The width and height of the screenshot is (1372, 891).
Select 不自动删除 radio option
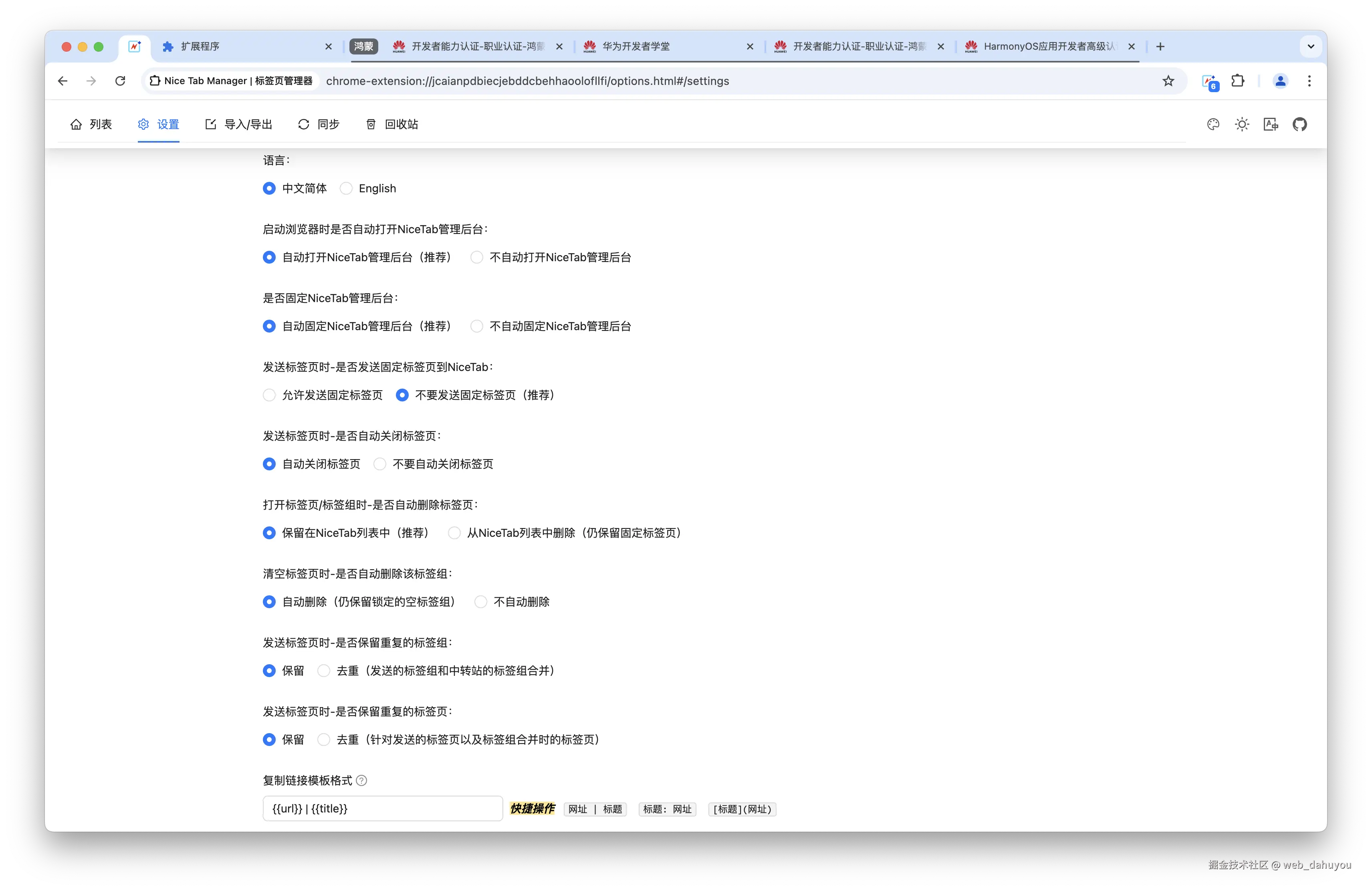481,602
